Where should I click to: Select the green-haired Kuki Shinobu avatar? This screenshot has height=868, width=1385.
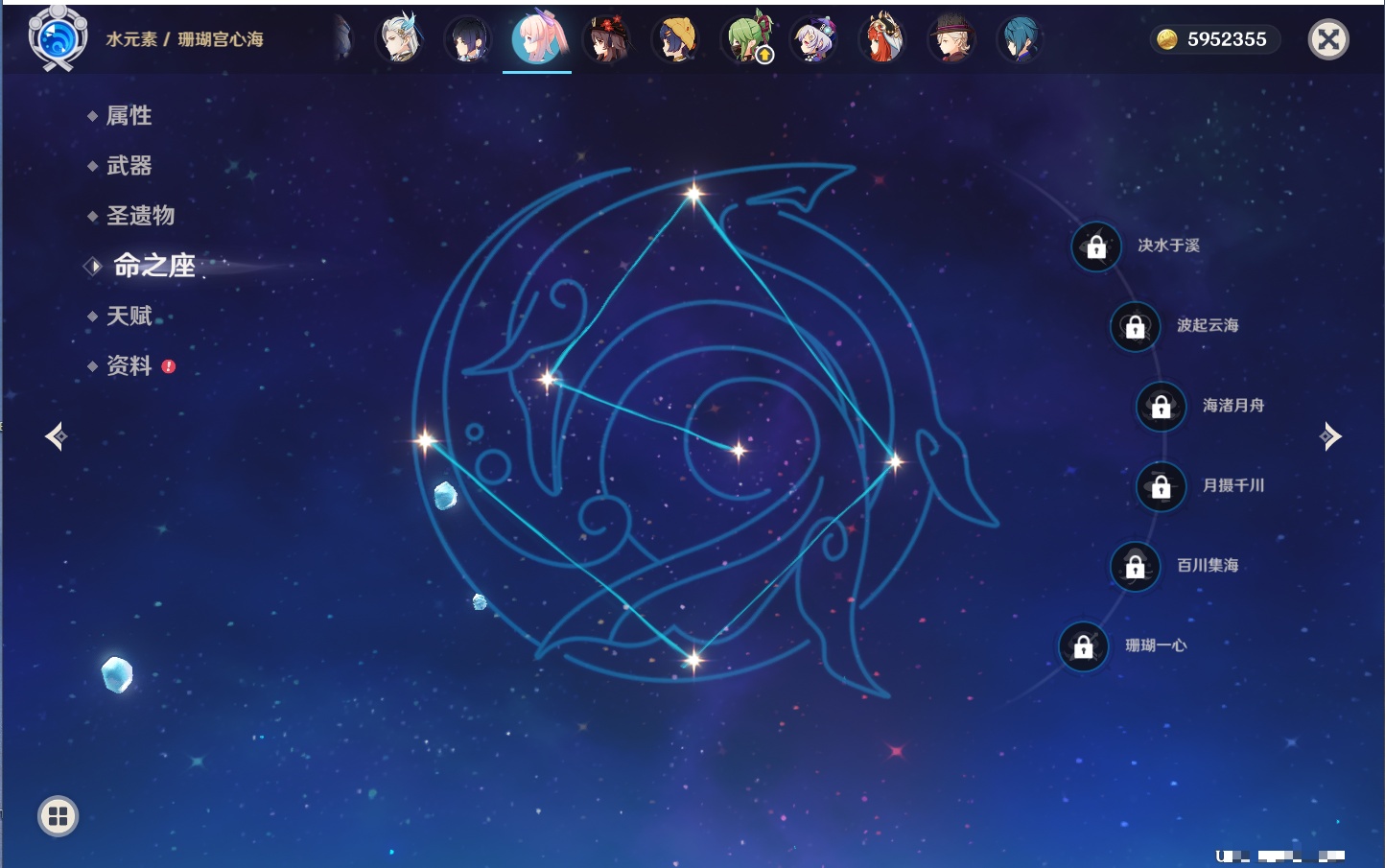[746, 39]
